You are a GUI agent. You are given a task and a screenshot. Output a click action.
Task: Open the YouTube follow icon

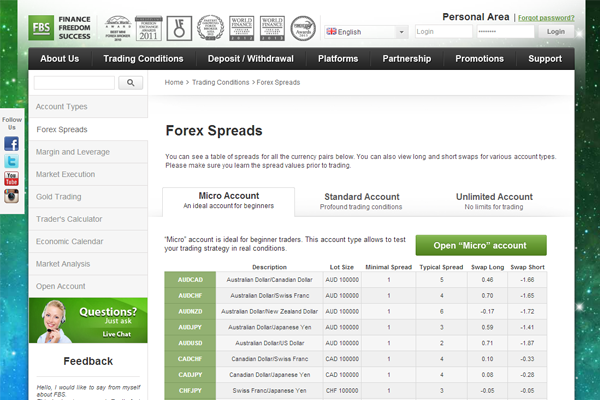pyautogui.click(x=11, y=178)
